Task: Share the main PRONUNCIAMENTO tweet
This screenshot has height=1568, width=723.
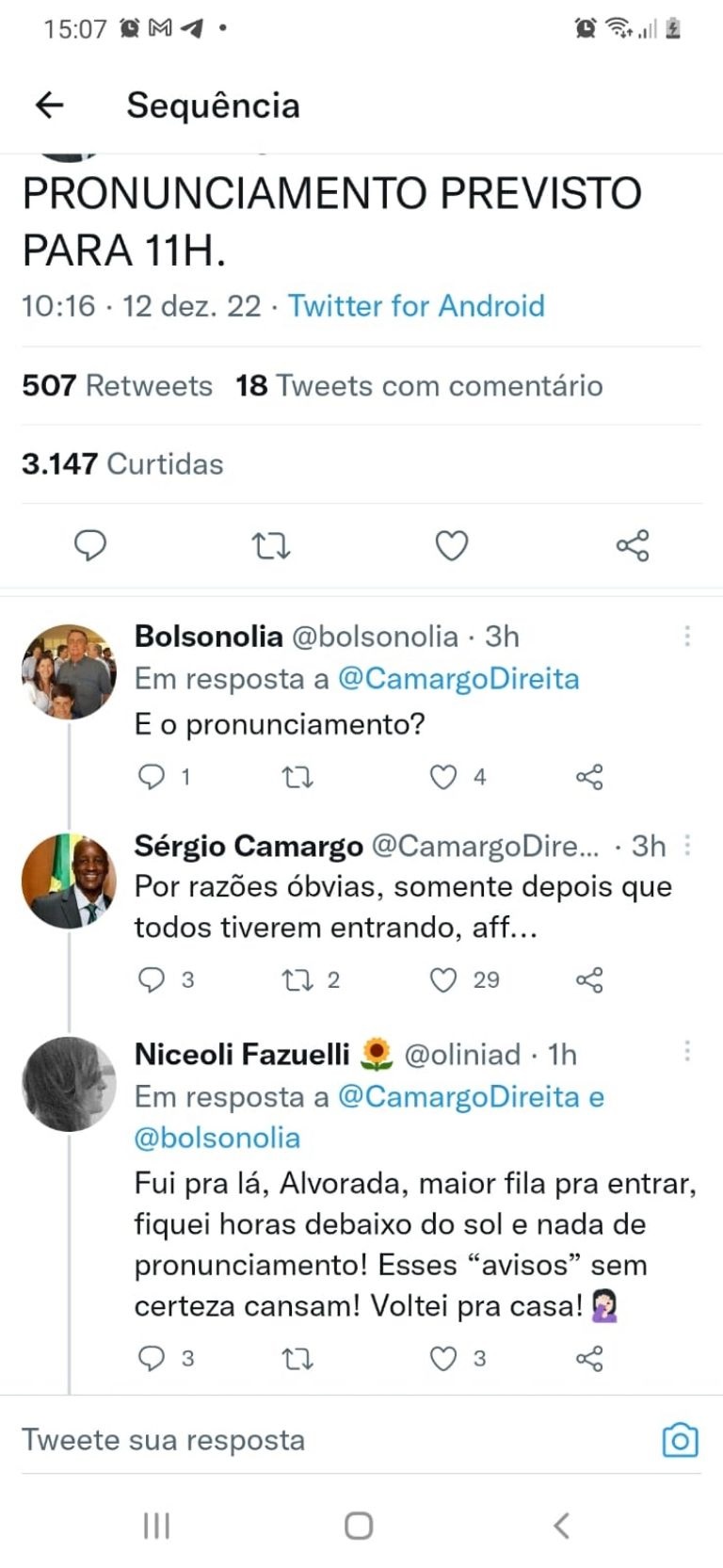Action: (x=632, y=545)
